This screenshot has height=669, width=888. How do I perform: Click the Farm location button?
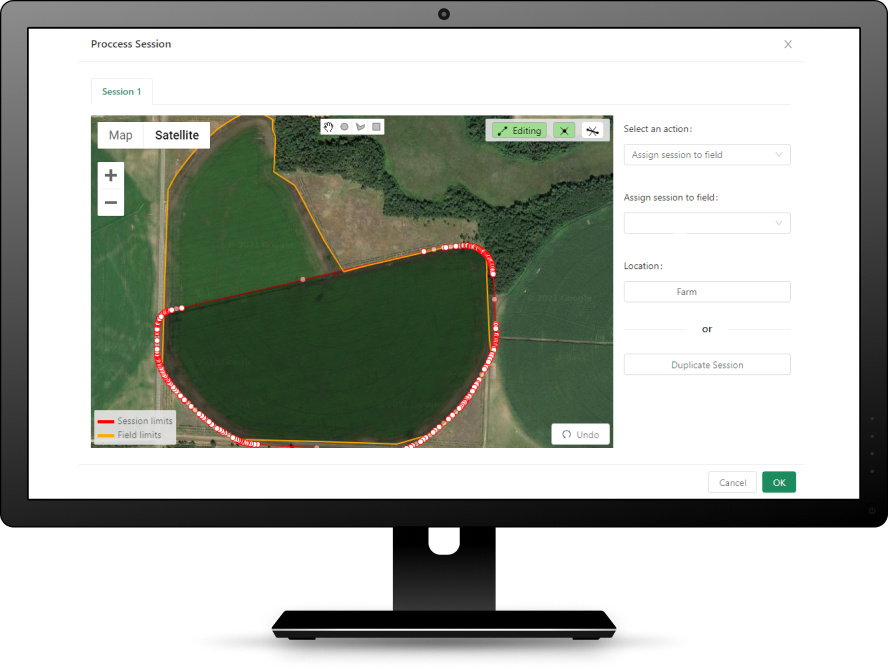707,292
